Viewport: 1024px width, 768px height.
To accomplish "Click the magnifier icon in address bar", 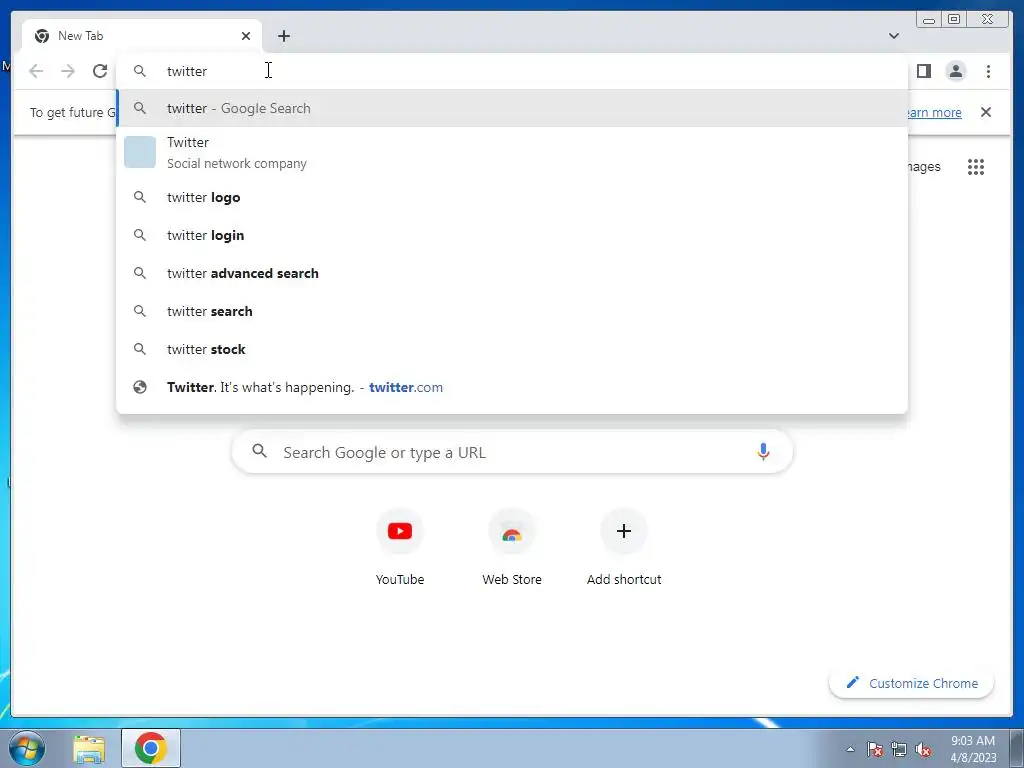I will coord(140,71).
